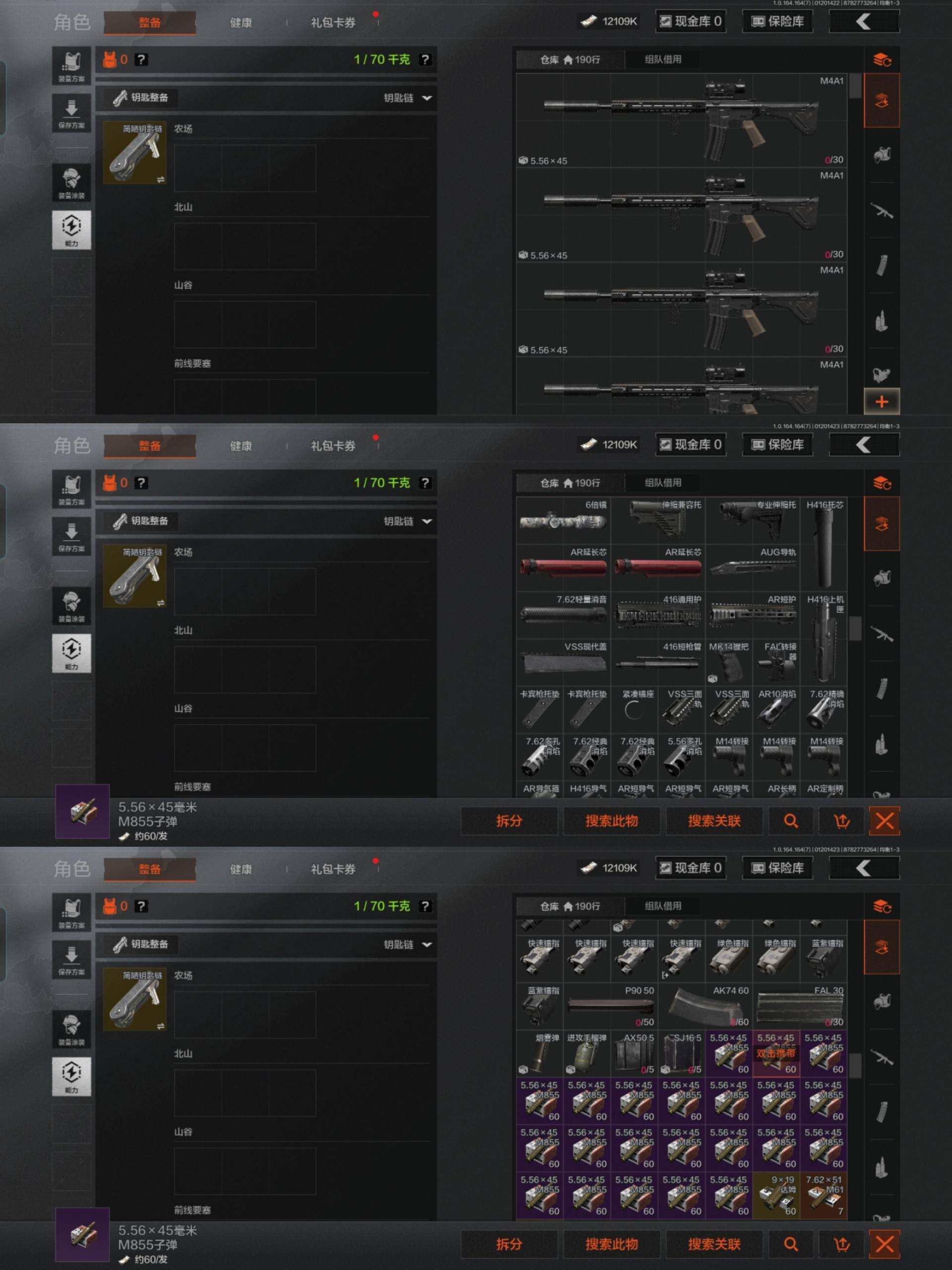Viewport: 952px width, 1270px height.
Task: Select the AUG导轨 rail attachment
Action: [x=753, y=568]
